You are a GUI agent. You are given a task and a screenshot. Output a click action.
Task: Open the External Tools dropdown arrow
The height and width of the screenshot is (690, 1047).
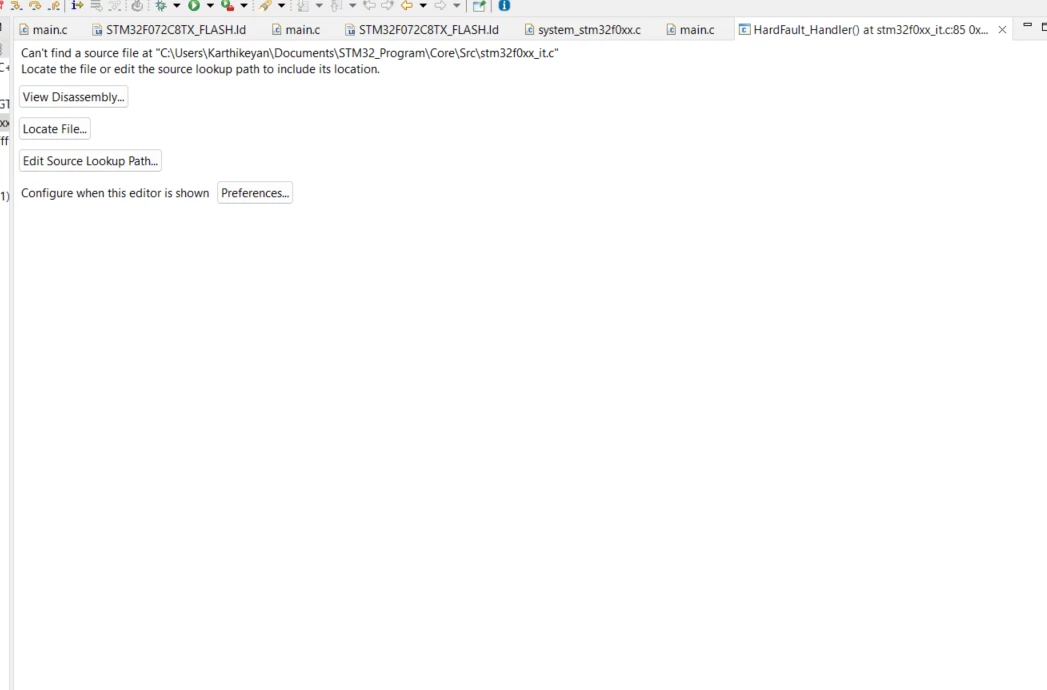(244, 5)
